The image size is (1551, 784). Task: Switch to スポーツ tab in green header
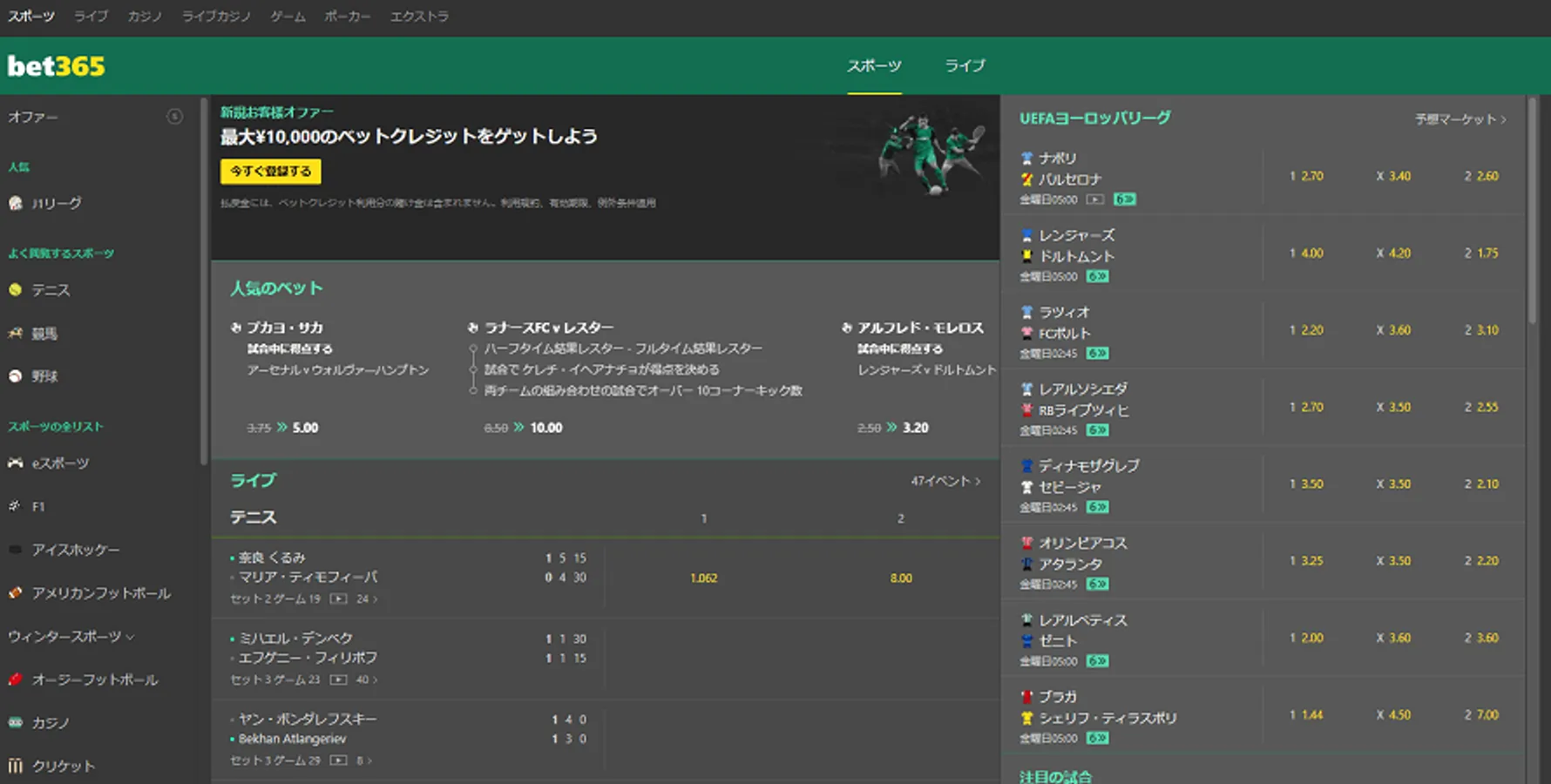coord(875,65)
